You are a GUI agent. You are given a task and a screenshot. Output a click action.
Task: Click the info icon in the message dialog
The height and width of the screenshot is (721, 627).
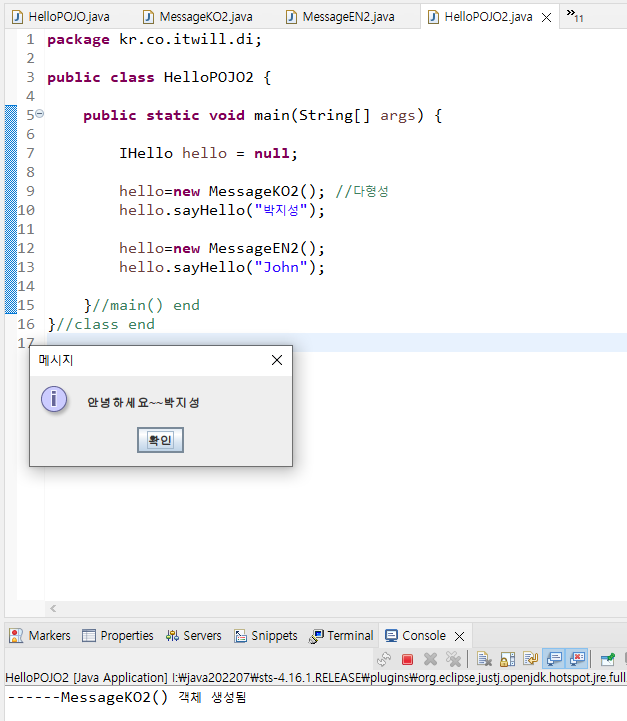54,399
